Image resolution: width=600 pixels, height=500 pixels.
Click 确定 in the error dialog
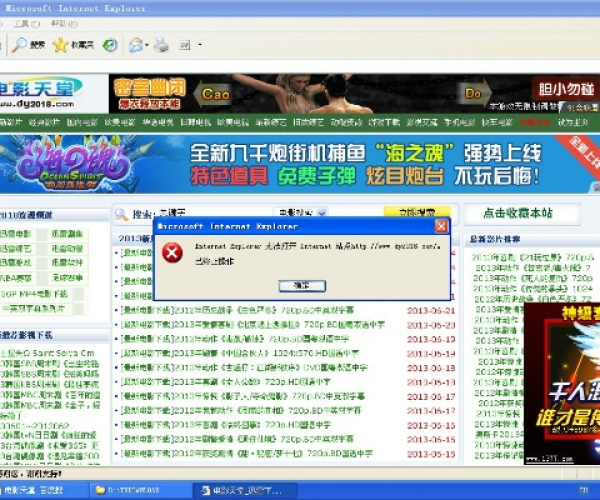coord(302,285)
